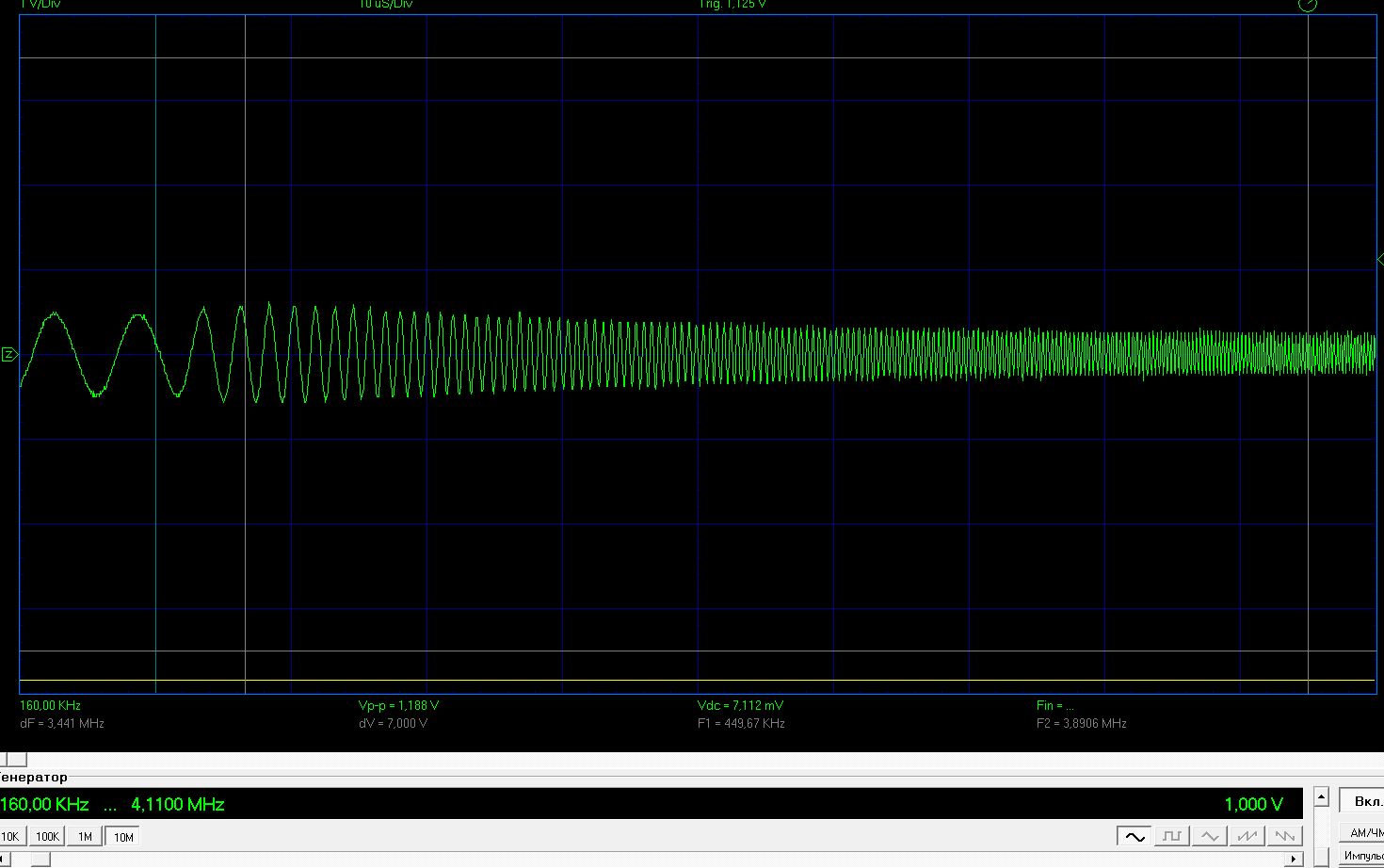Click the frequency scrollbar right arrow

tap(1295, 860)
